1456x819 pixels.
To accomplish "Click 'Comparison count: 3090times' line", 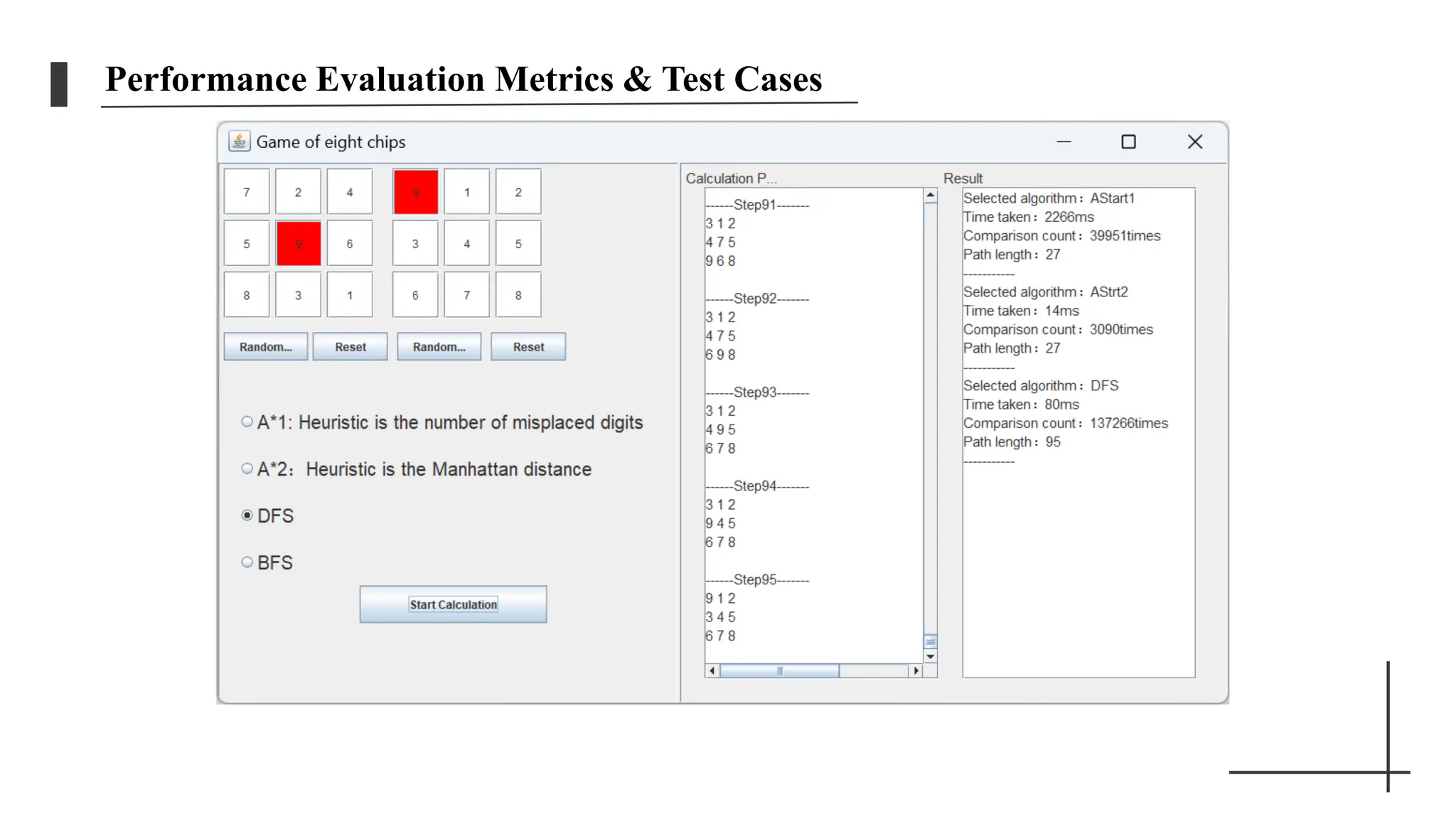I will click(x=1058, y=329).
